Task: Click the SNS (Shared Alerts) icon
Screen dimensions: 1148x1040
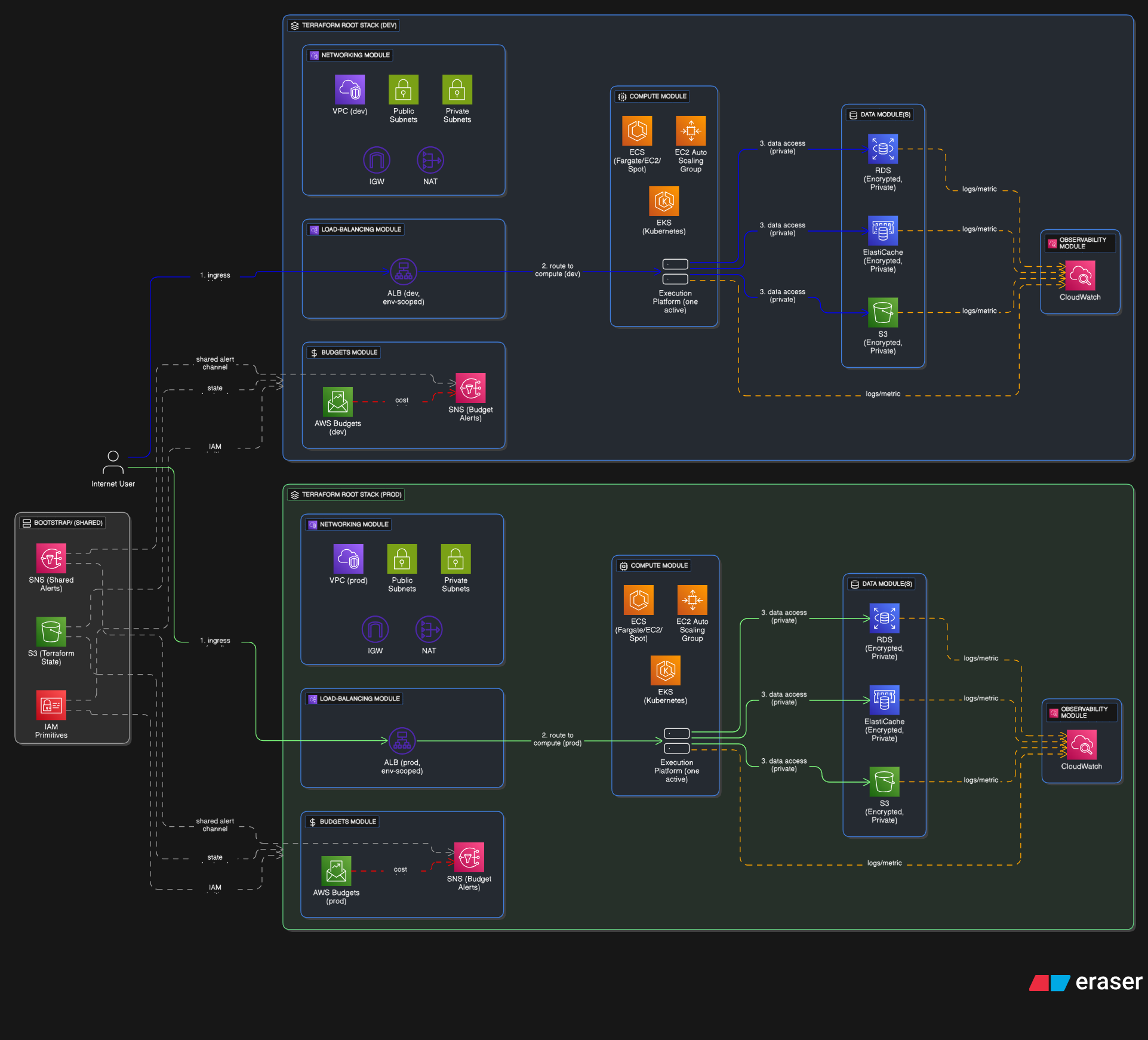Action: click(x=51, y=558)
